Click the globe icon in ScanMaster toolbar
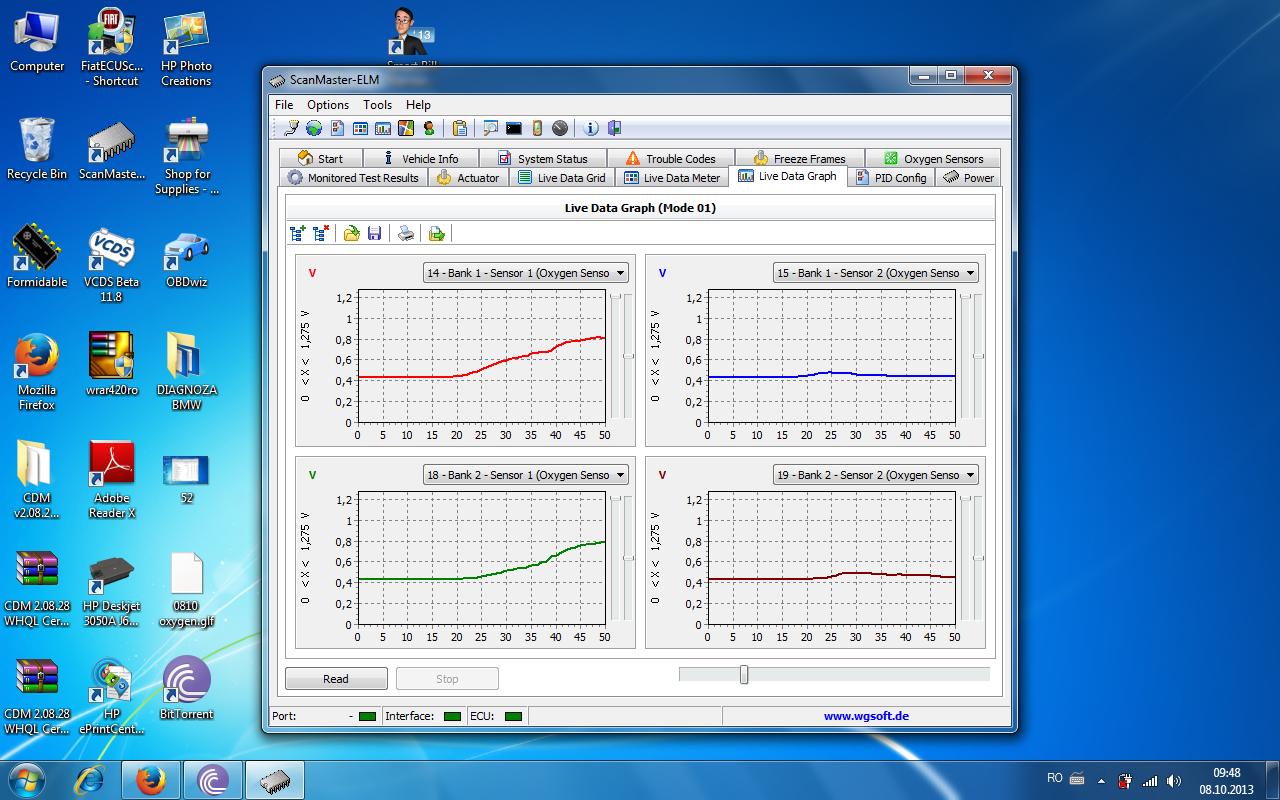The height and width of the screenshot is (800, 1280). [314, 128]
